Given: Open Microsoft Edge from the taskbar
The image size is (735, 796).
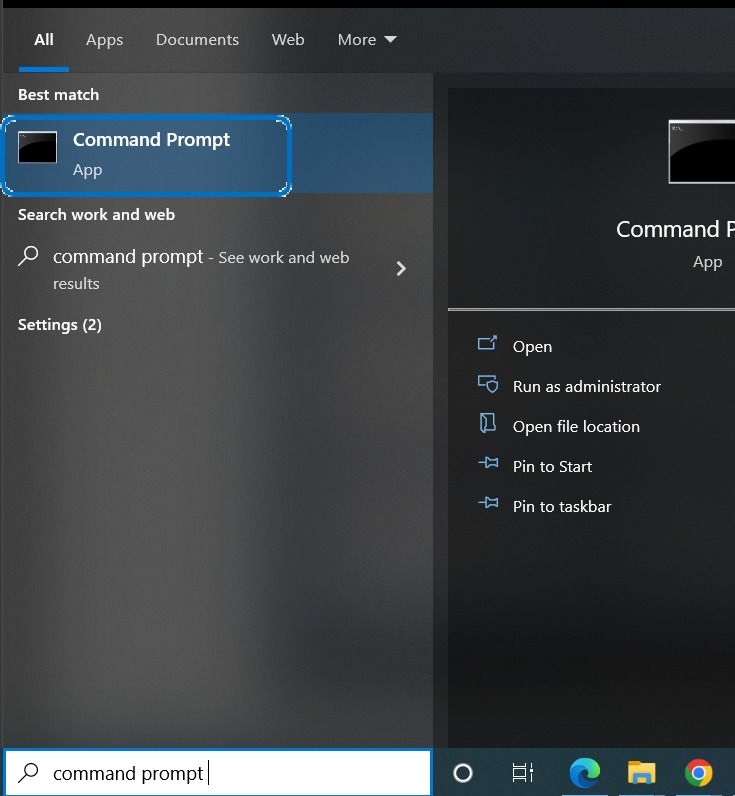Looking at the screenshot, I should (585, 772).
